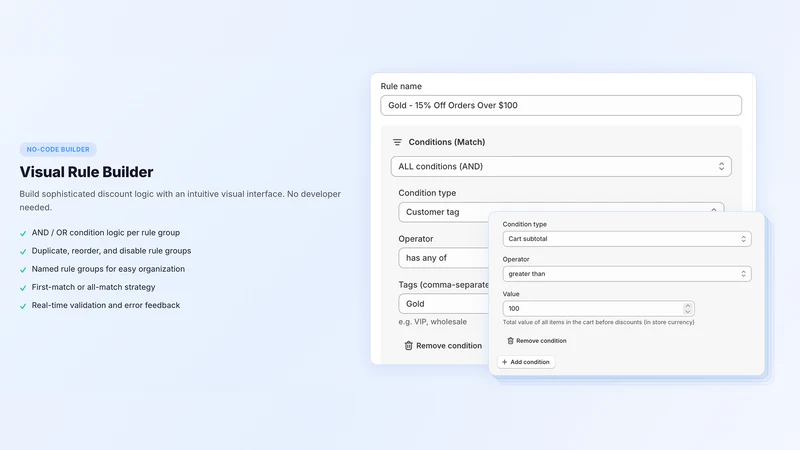Image resolution: width=800 pixels, height=450 pixels.
Task: Click the Rule name input field
Action: pyautogui.click(x=561, y=105)
